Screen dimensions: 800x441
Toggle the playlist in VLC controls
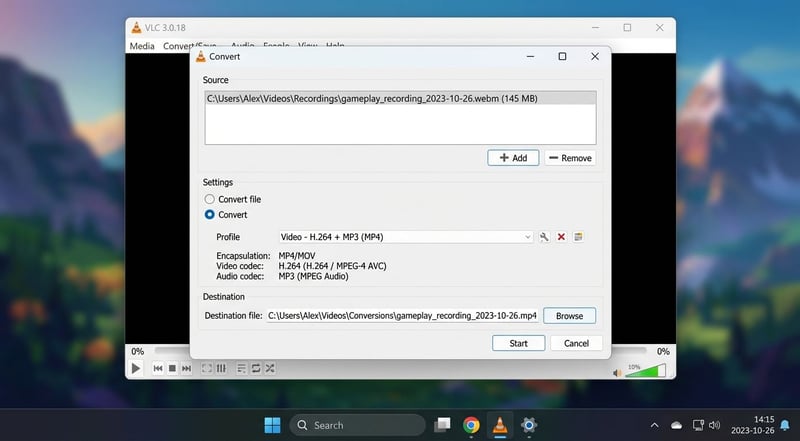coord(241,368)
